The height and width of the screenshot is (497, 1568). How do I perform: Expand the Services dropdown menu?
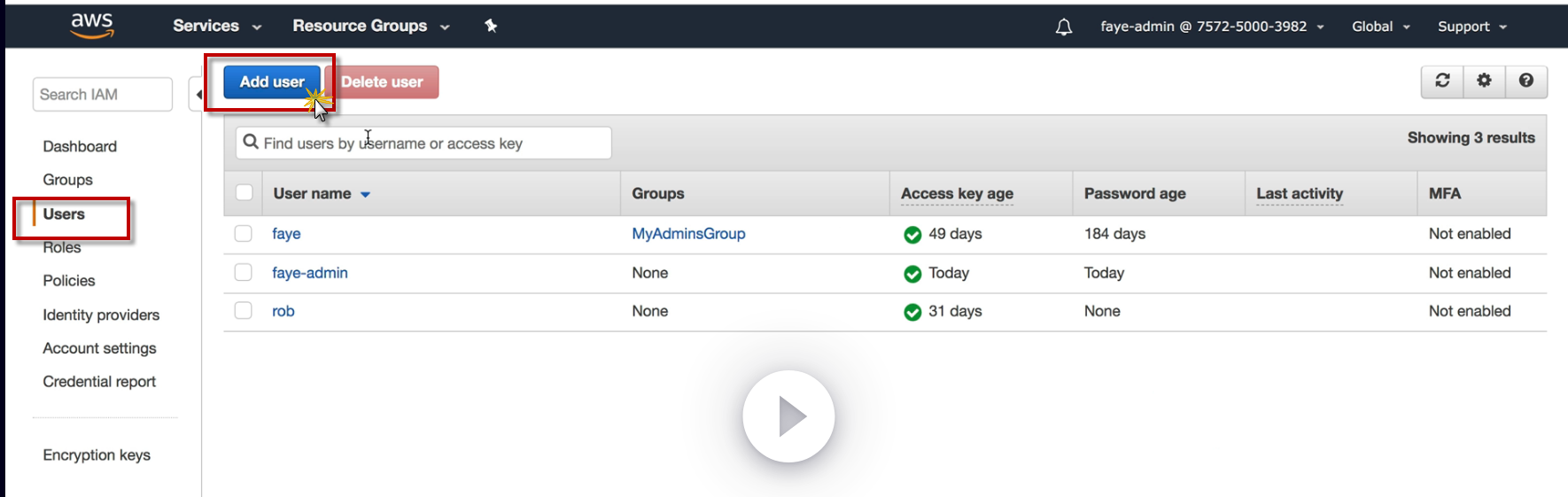pos(217,27)
